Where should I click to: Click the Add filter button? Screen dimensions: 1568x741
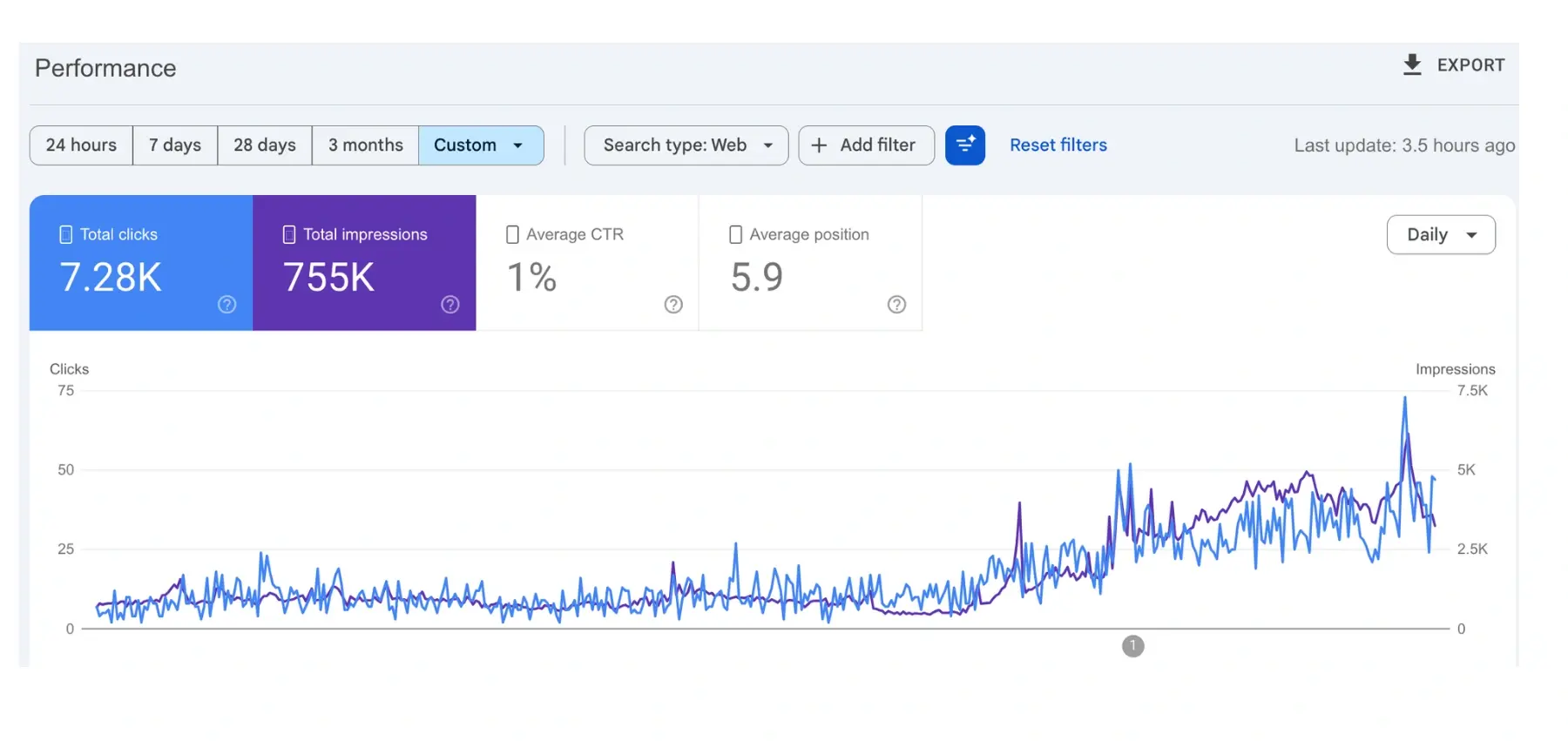tap(866, 145)
